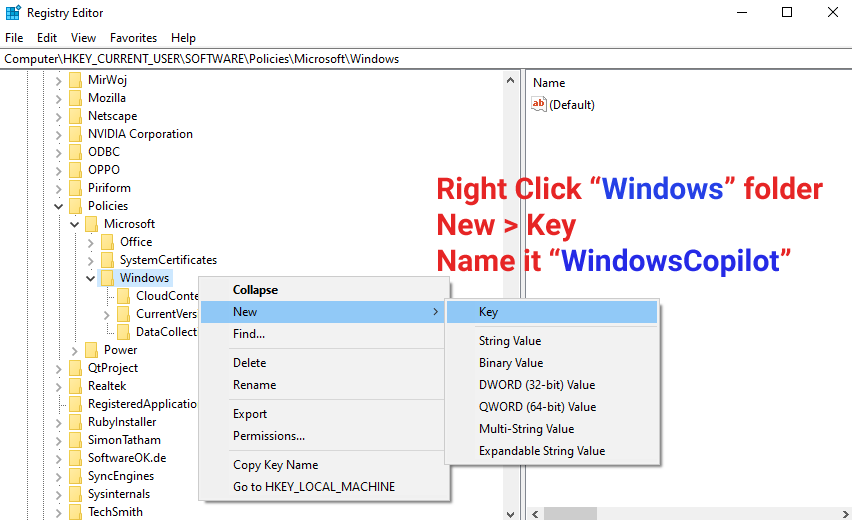Choose Binary Value from the submenu
Image resolution: width=852 pixels, height=520 pixels.
coord(552,363)
